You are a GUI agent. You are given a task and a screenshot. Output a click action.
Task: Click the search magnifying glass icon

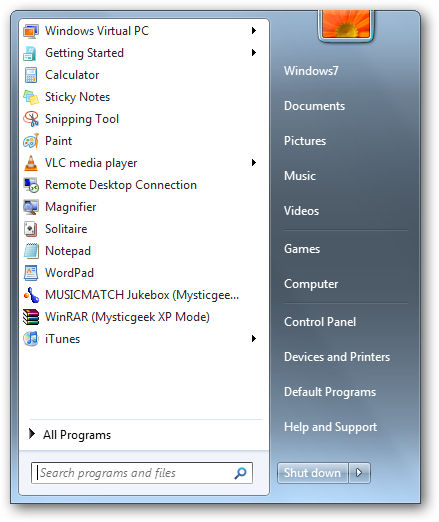pyautogui.click(x=240, y=473)
